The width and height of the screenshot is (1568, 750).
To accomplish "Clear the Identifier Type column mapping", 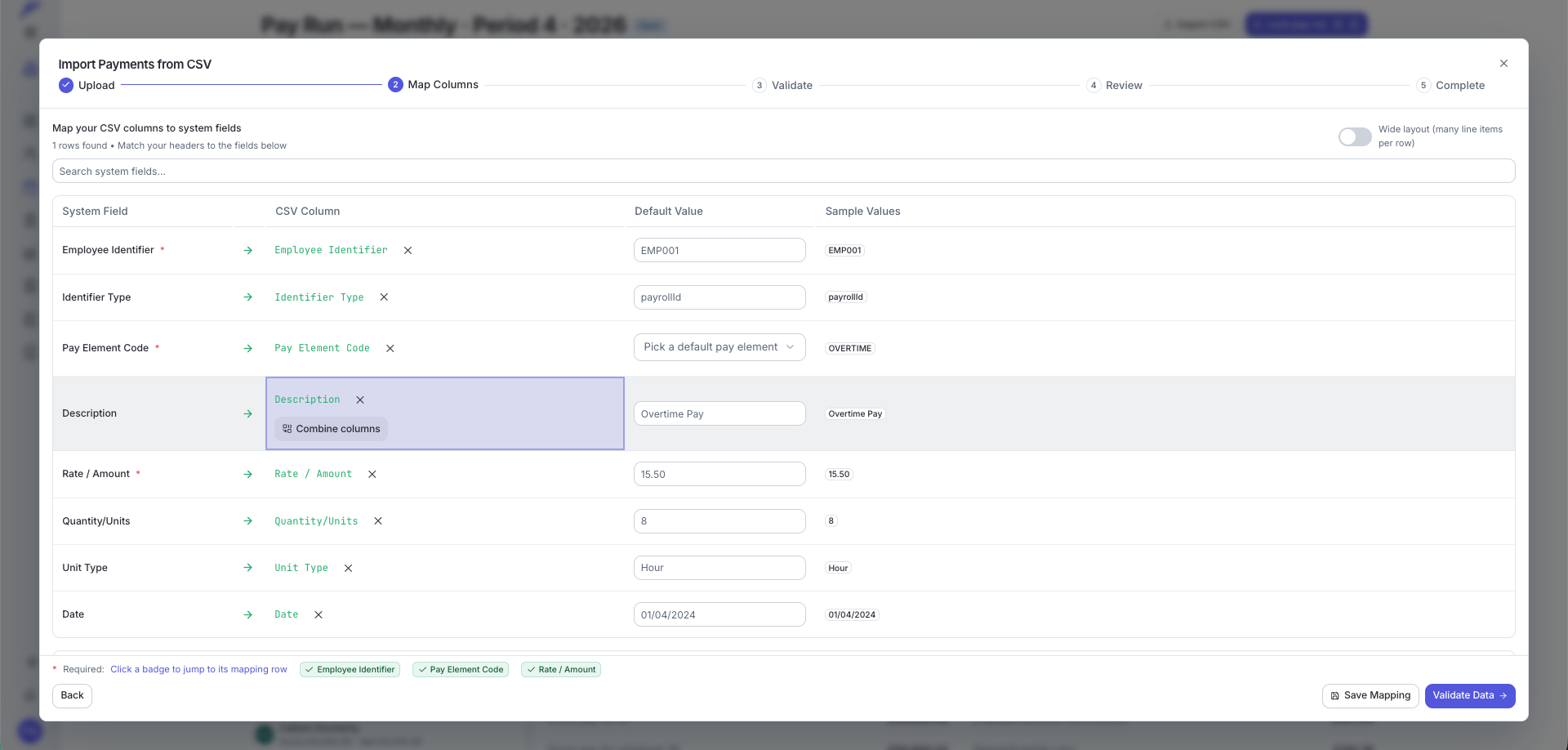I will coord(384,297).
